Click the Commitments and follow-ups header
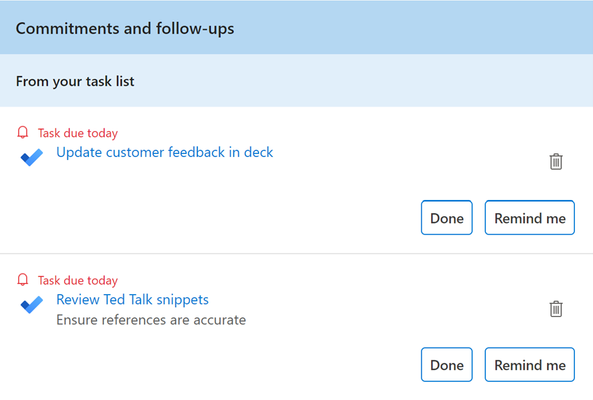The image size is (593, 400). point(125,29)
